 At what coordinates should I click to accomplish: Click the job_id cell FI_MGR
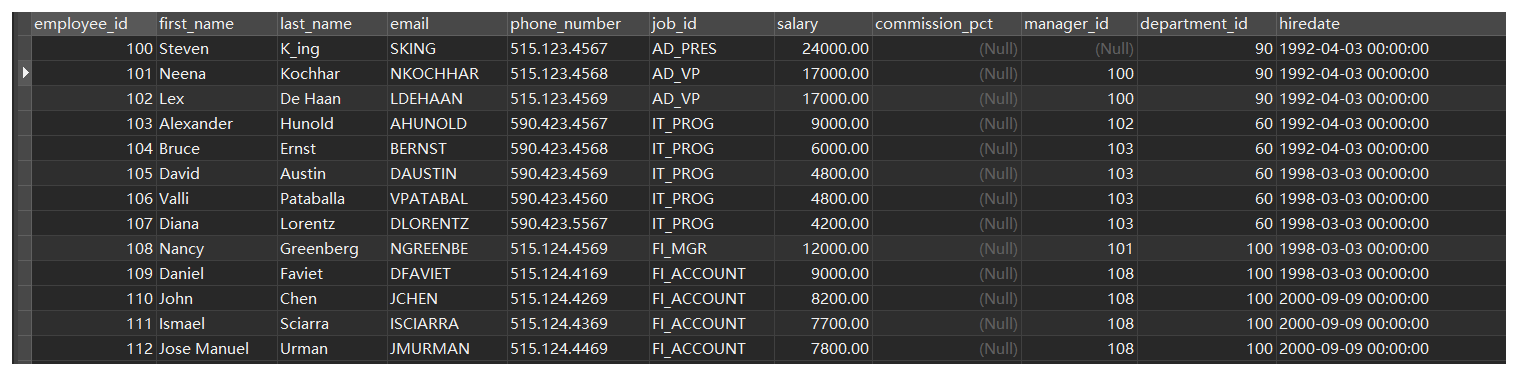[711, 249]
